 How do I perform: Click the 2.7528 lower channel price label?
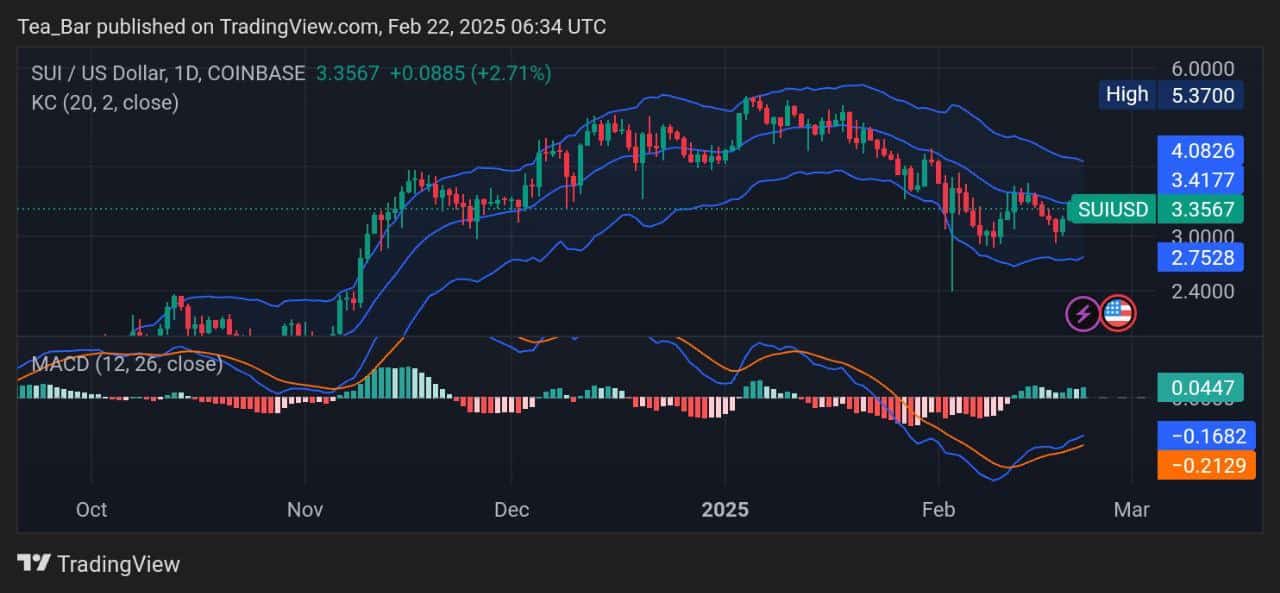(1200, 257)
